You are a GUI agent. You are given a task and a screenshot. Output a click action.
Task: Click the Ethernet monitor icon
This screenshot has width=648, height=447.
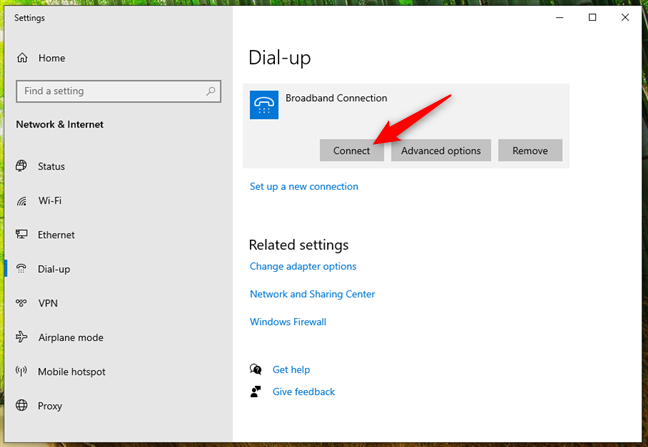(21, 235)
